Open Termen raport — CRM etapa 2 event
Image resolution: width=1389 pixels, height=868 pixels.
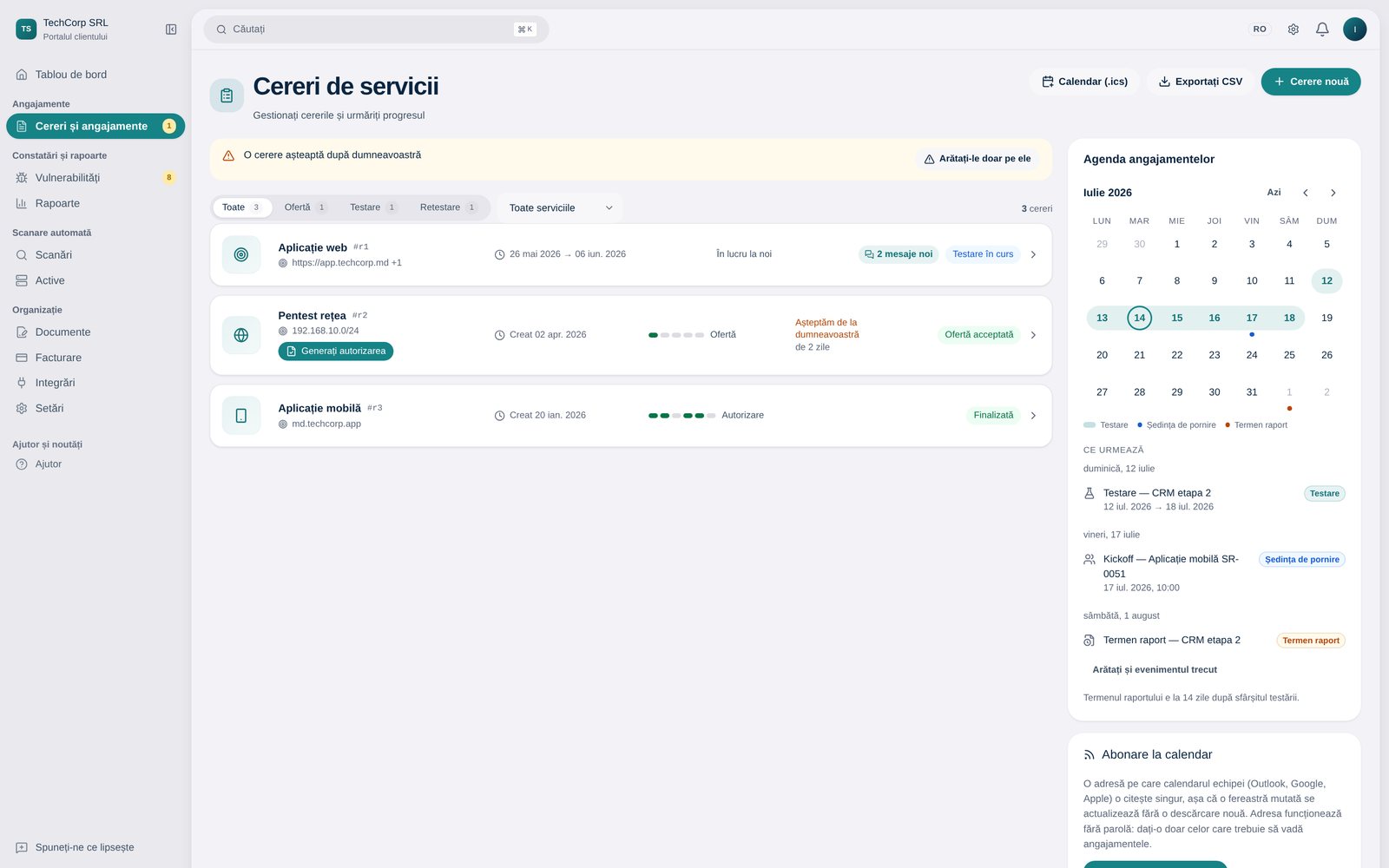coord(1214,641)
